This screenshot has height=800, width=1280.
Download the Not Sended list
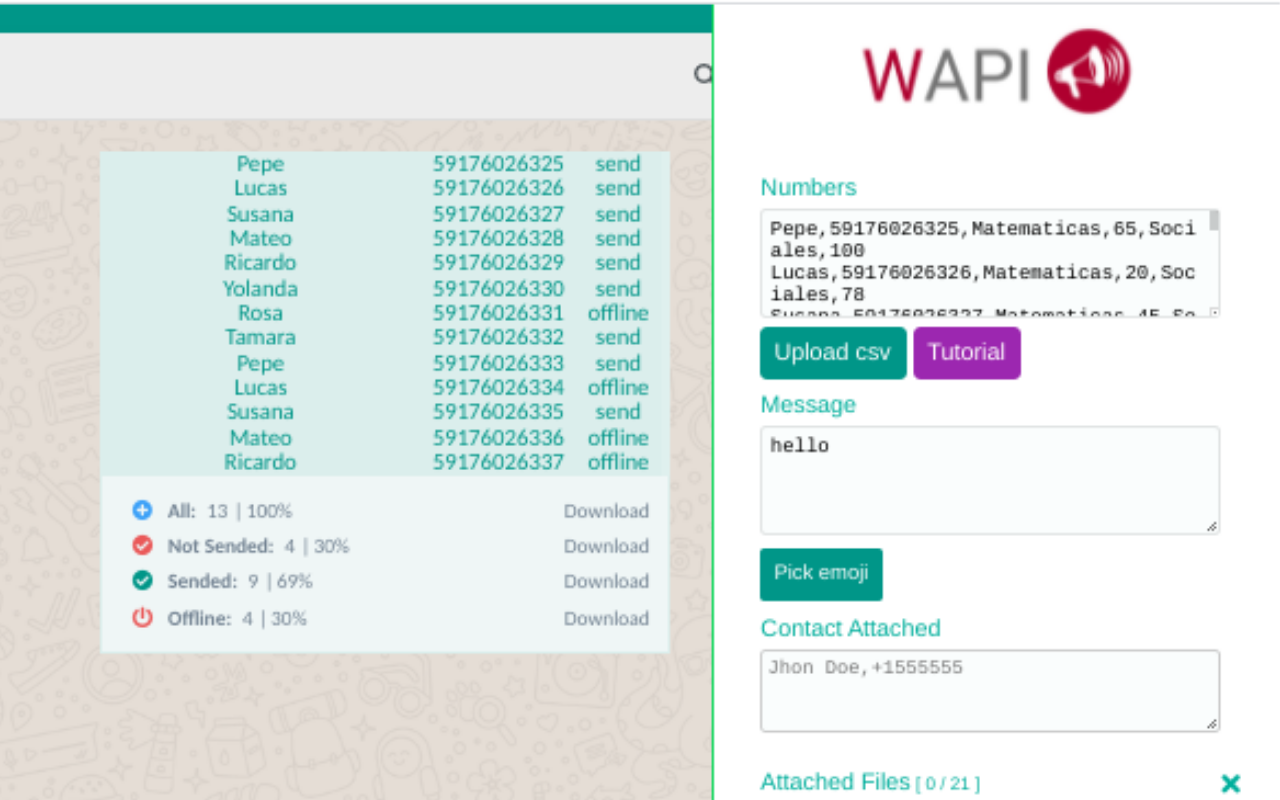(x=606, y=545)
